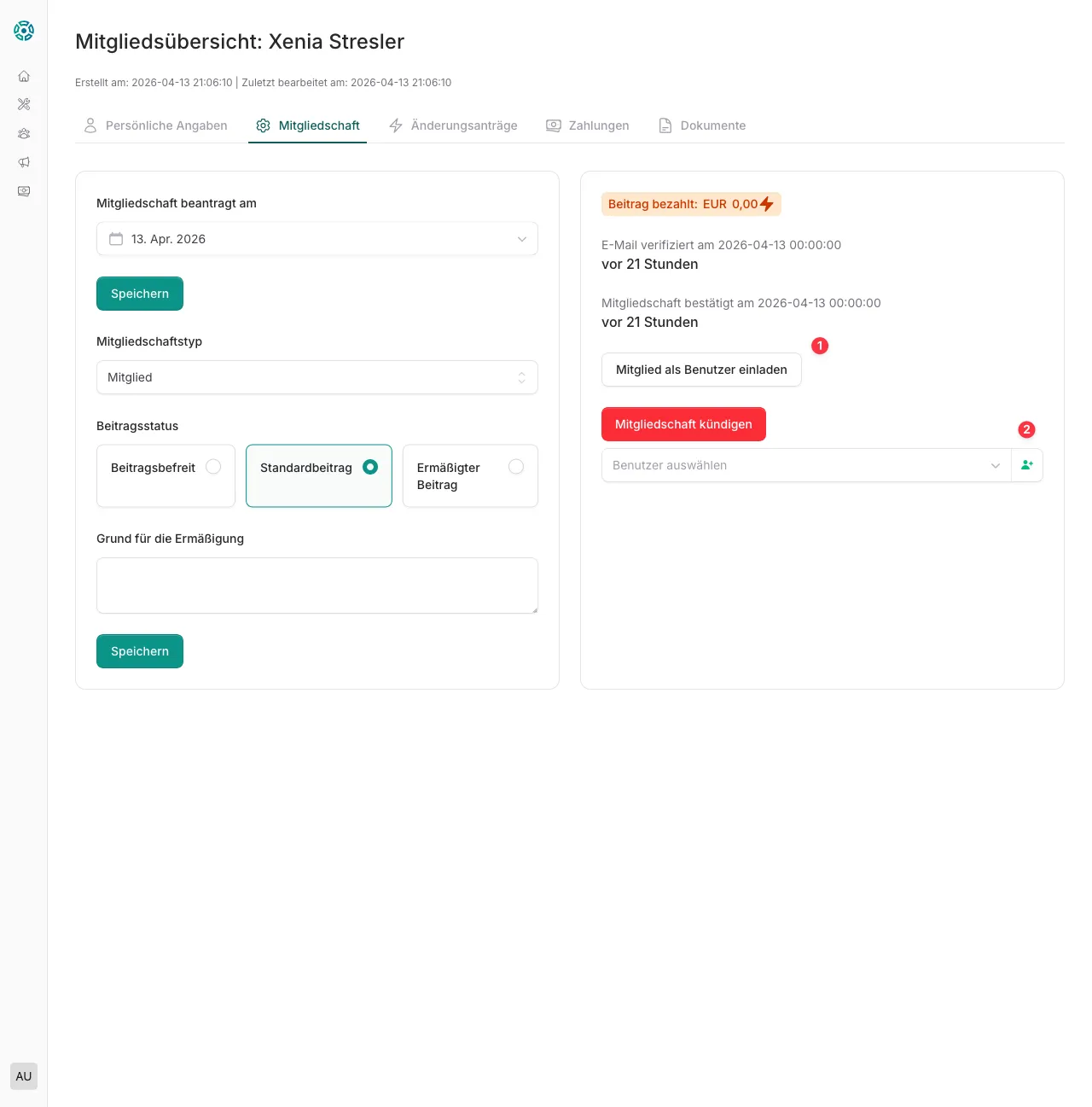This screenshot has height=1107, width=1092.
Task: Click the Beitrag bezahlt: EUR 0,00 badge
Action: (691, 204)
